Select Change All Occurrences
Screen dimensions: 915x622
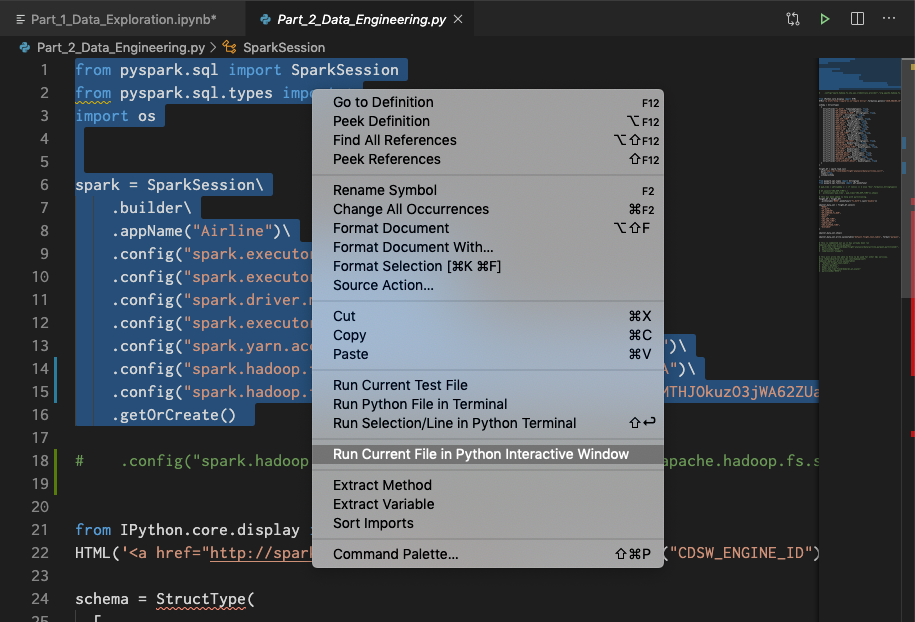coord(488,209)
